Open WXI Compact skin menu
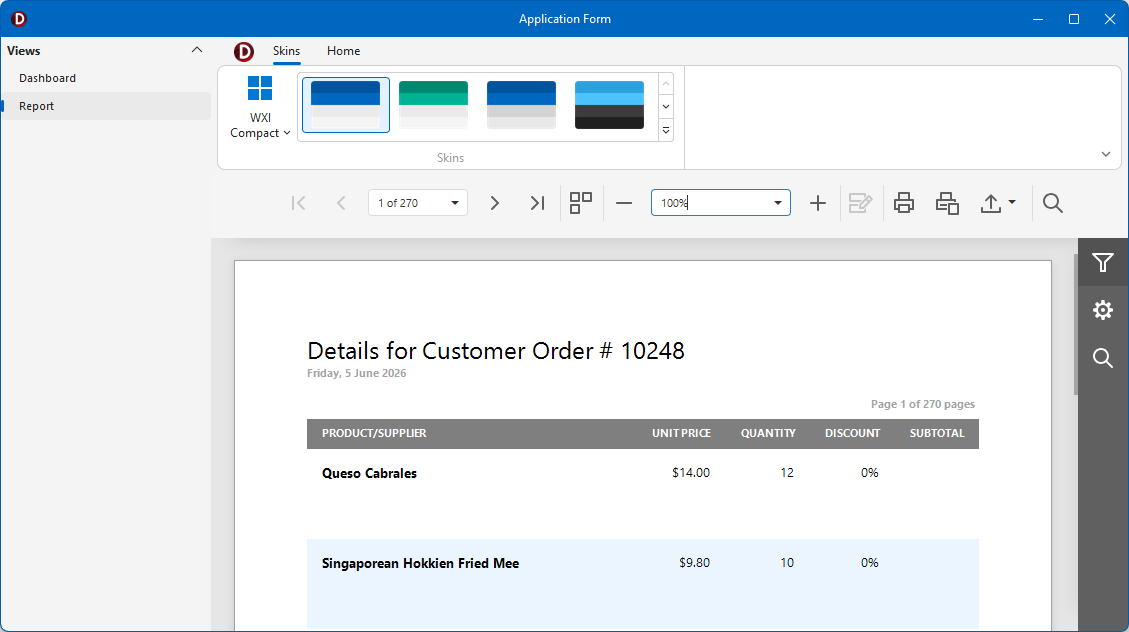Image resolution: width=1129 pixels, height=632 pixels. (260, 107)
